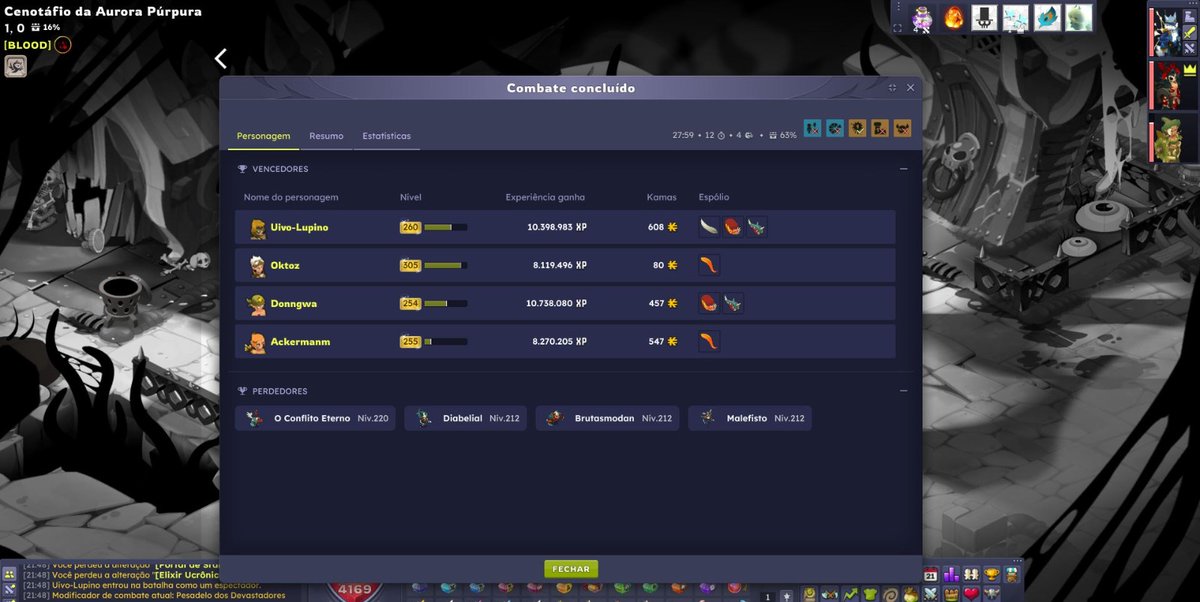Open the gold kamas bag icon
The height and width of the screenshot is (602, 1200).
click(x=910, y=595)
